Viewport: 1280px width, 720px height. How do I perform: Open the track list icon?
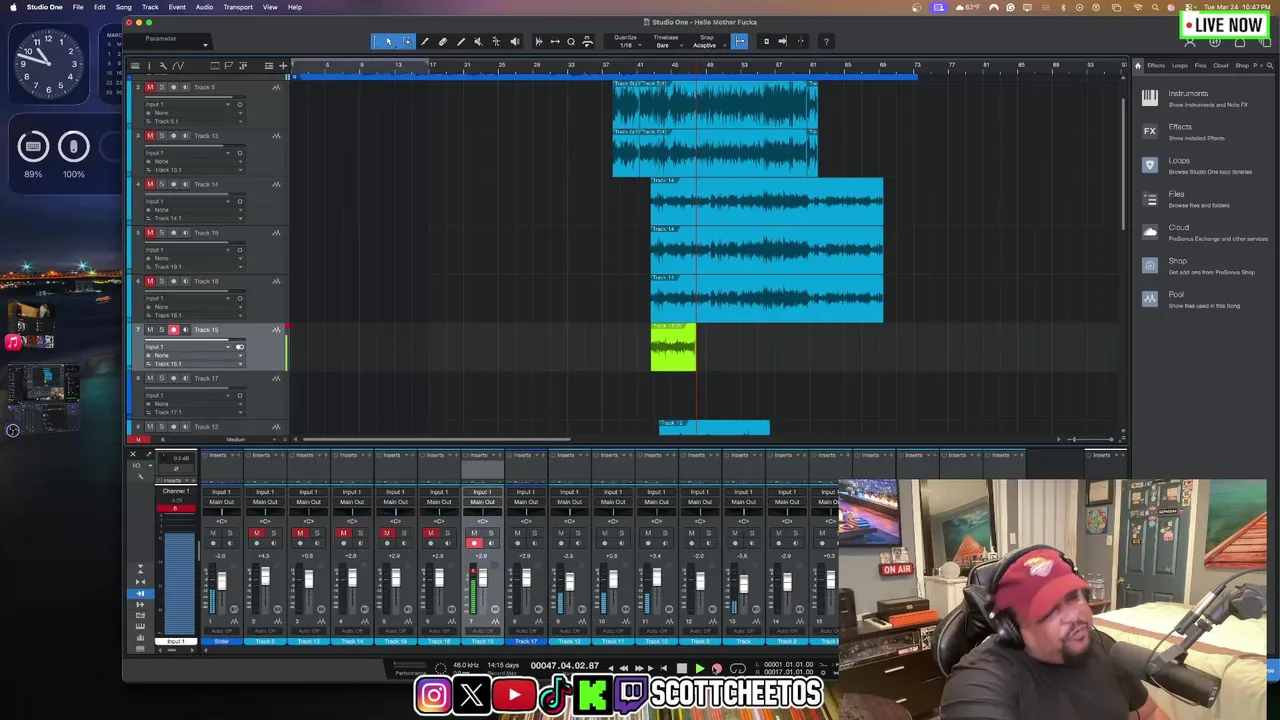coord(135,65)
